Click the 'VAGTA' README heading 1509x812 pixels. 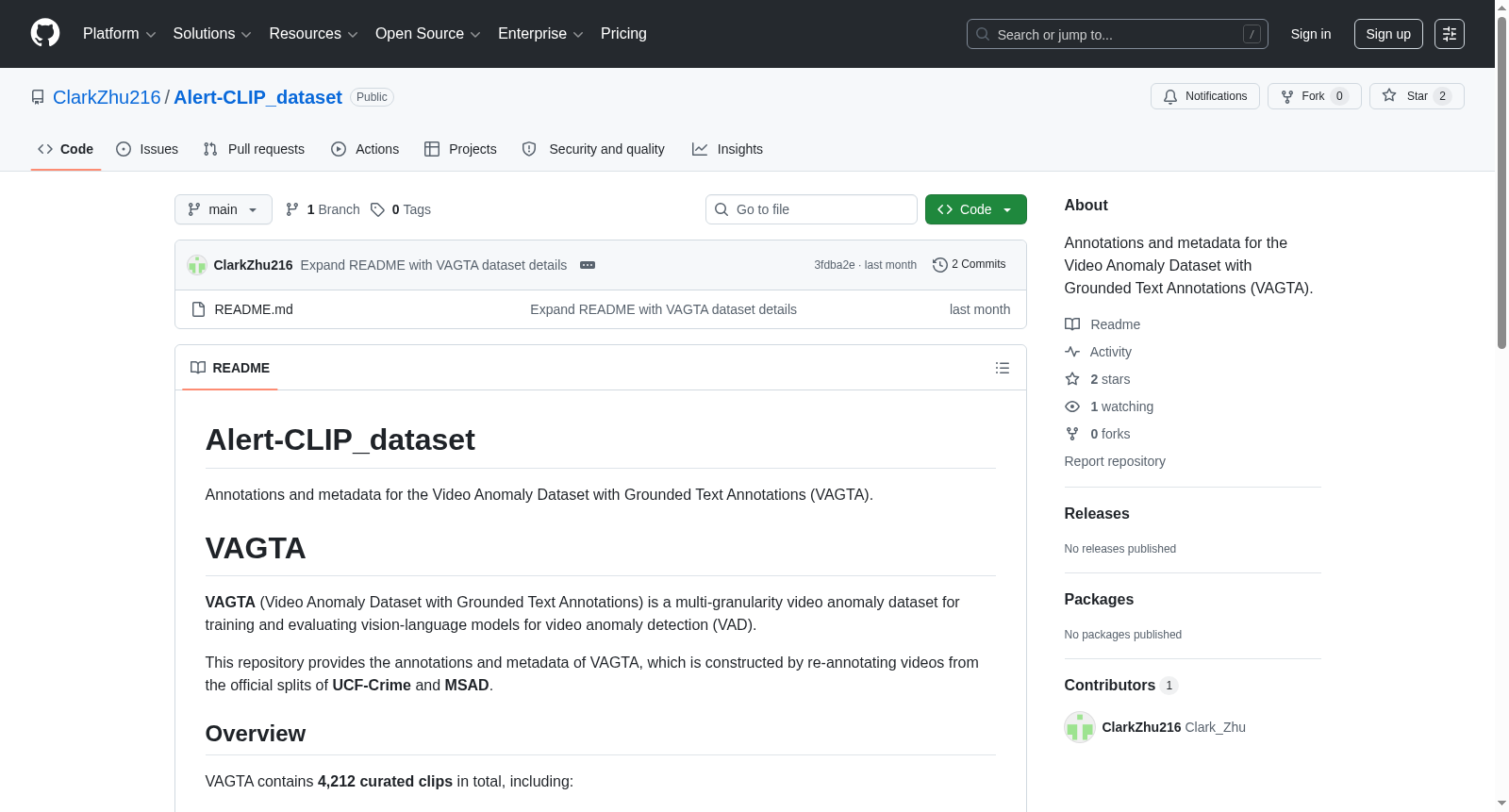(x=256, y=548)
